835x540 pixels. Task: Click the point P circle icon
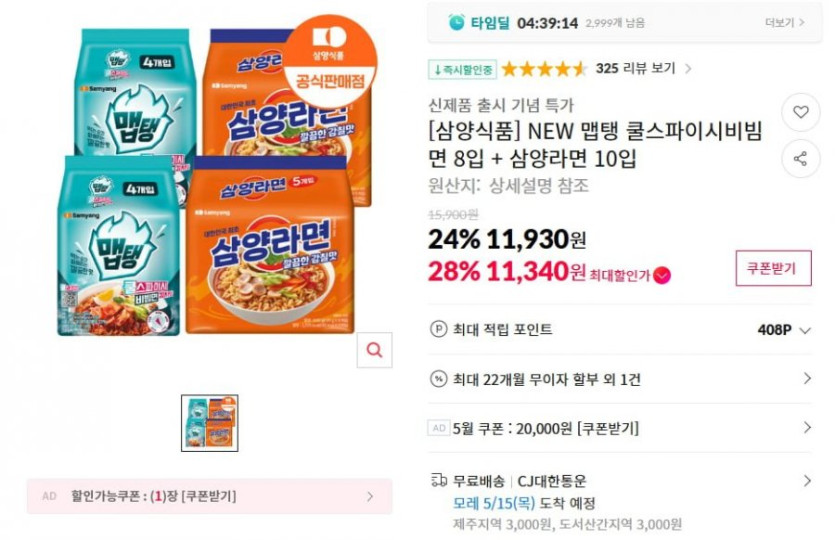[438, 330]
